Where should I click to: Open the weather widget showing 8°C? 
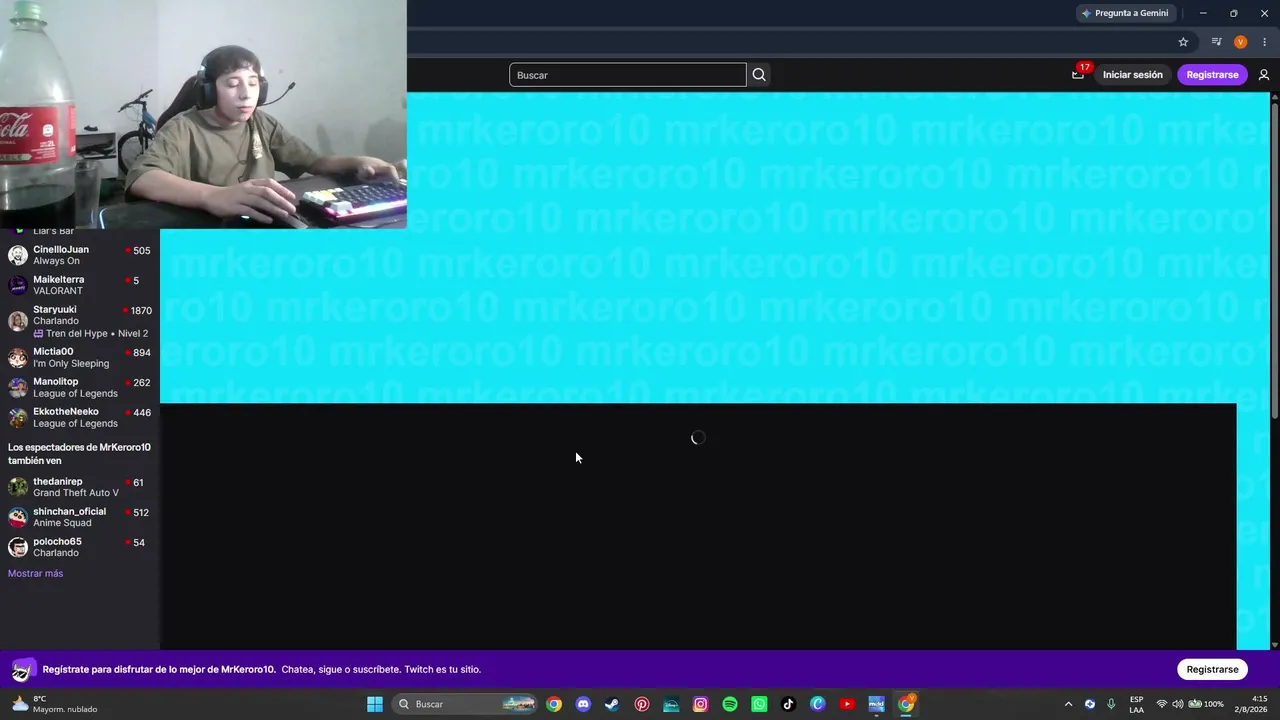pos(54,704)
